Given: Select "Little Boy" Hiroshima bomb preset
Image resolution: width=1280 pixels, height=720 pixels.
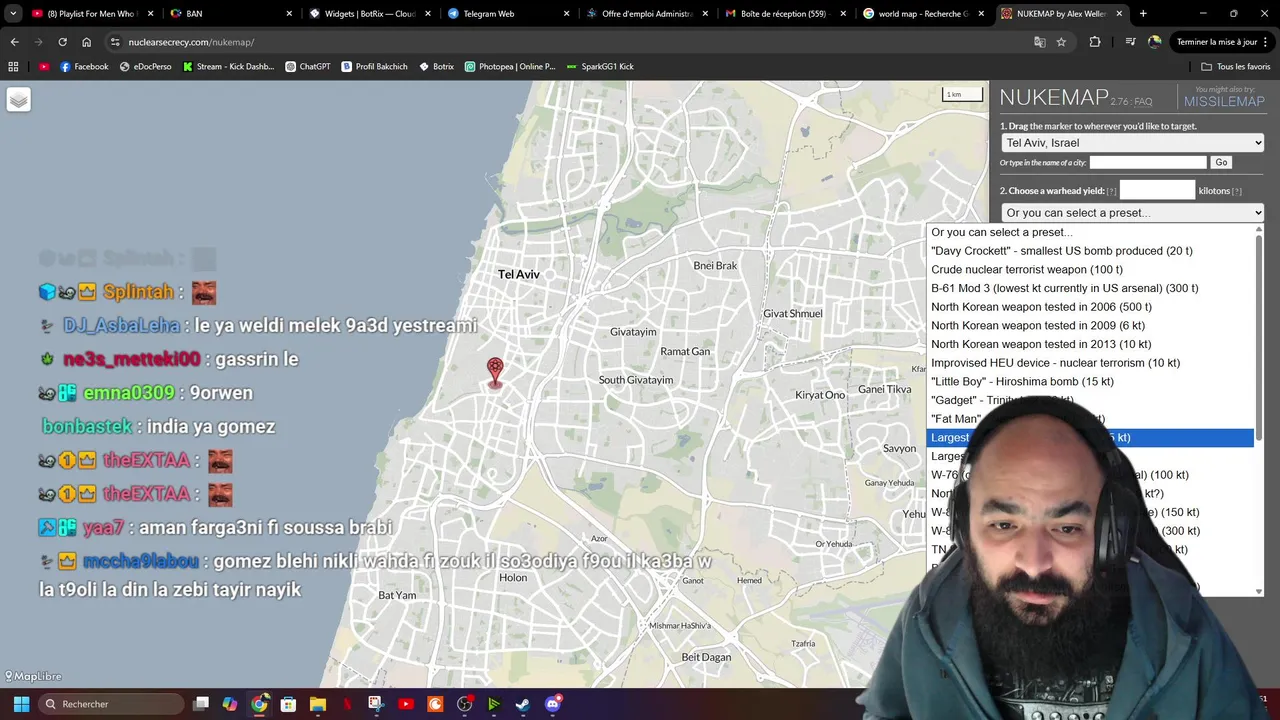Looking at the screenshot, I should [1090, 381].
